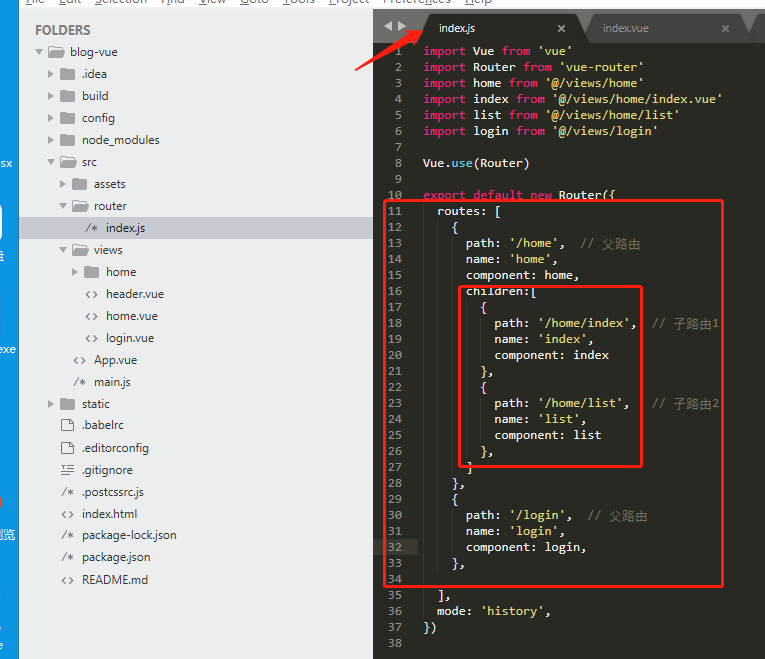Image resolution: width=765 pixels, height=659 pixels.
Task: Click the open router folder icon
Action: coord(80,206)
